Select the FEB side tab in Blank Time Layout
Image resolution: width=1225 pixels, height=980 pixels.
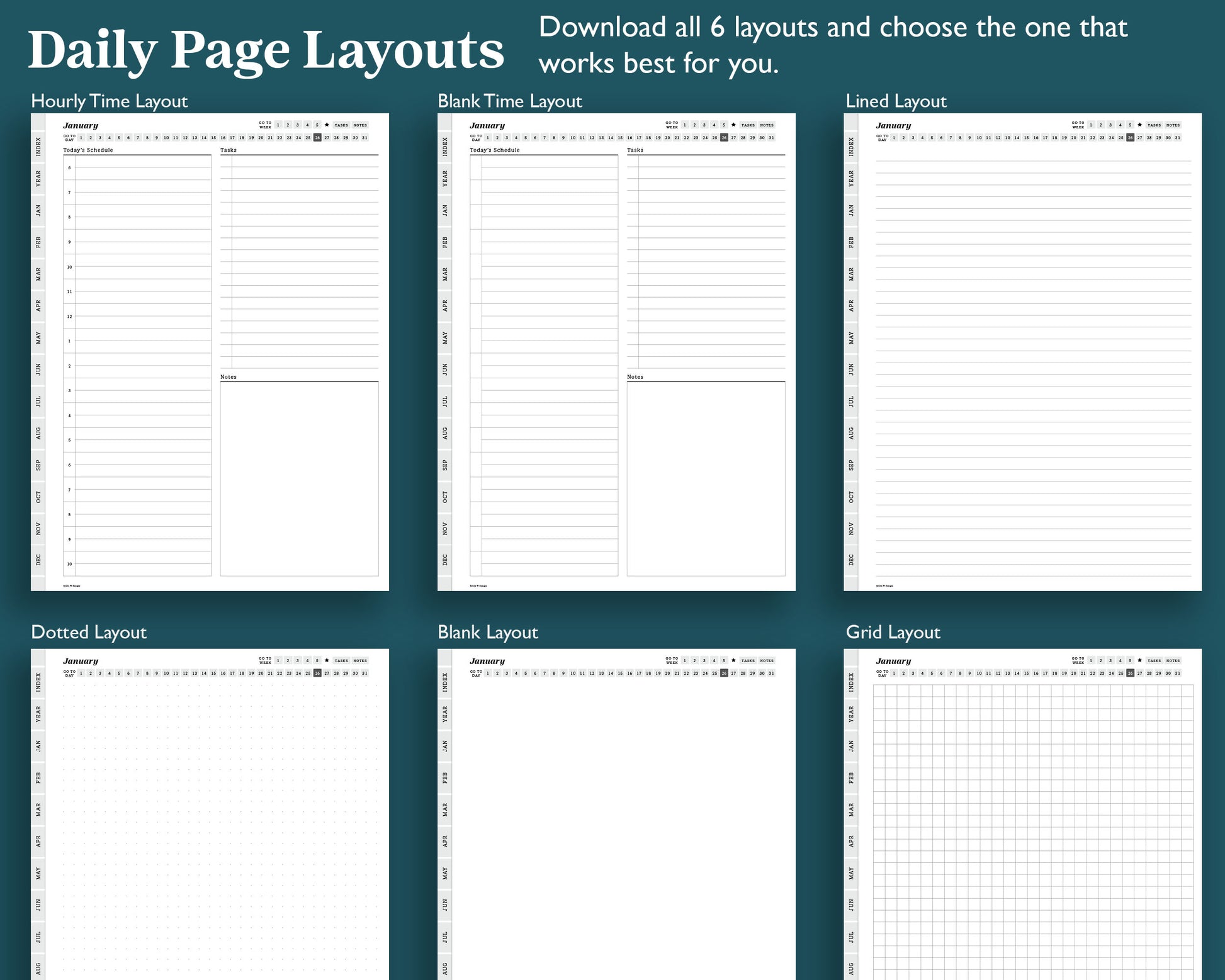pyautogui.click(x=445, y=242)
